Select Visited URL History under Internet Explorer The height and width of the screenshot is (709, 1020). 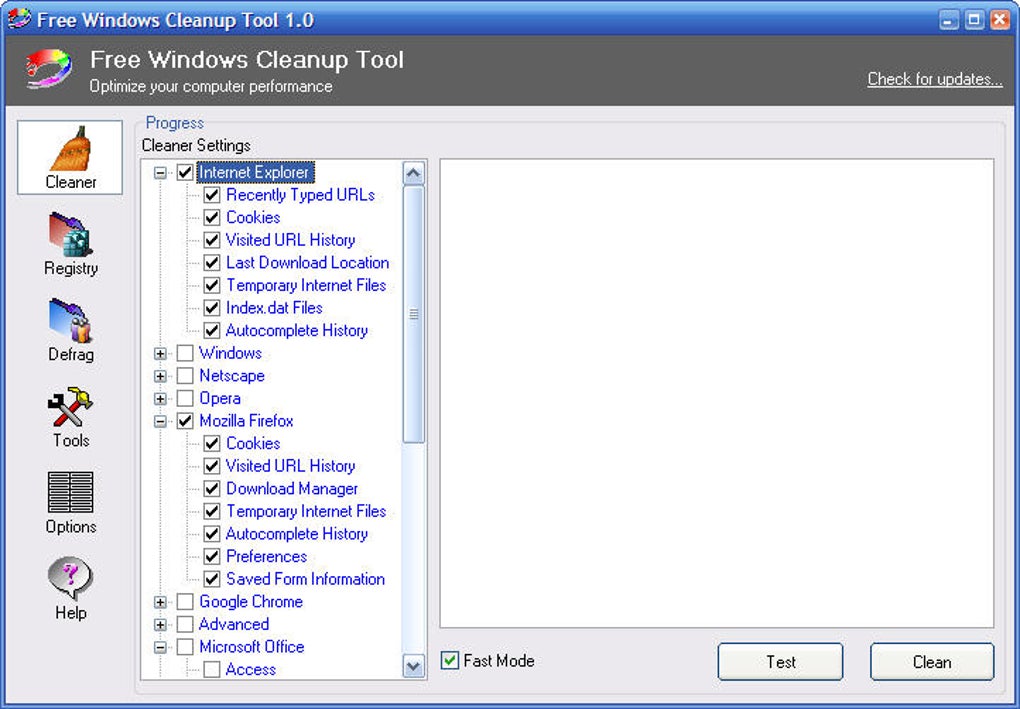pos(290,240)
